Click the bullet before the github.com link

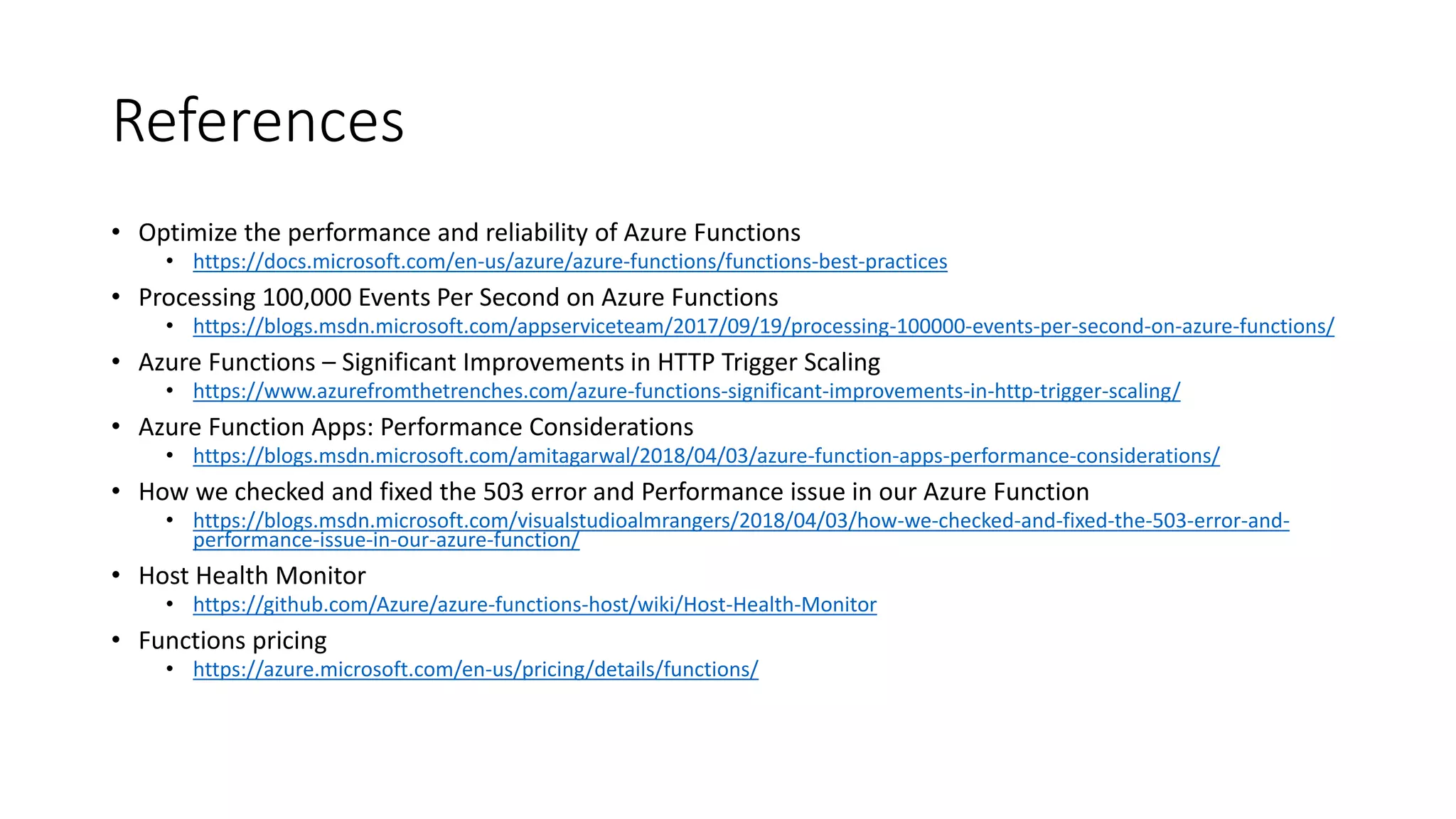tap(170, 604)
